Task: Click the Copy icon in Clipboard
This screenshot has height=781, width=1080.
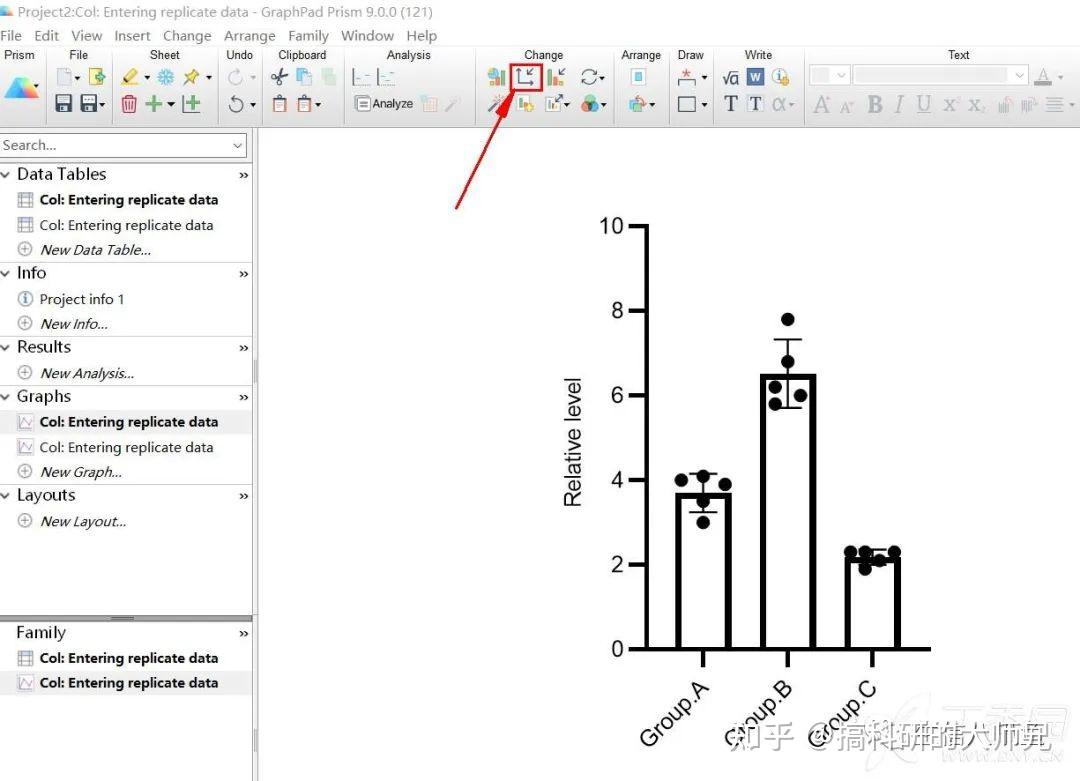Action: pos(304,77)
